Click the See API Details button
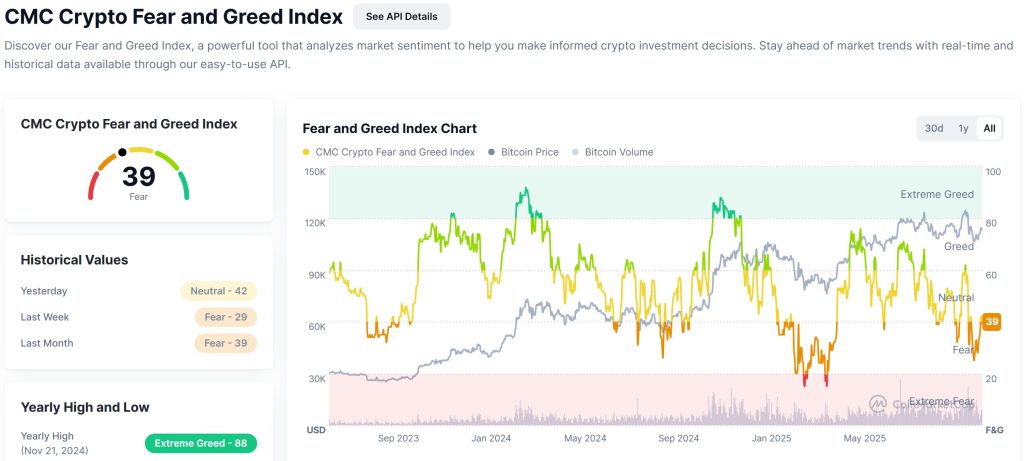Viewport: 1024px width, 461px height. [x=401, y=17]
